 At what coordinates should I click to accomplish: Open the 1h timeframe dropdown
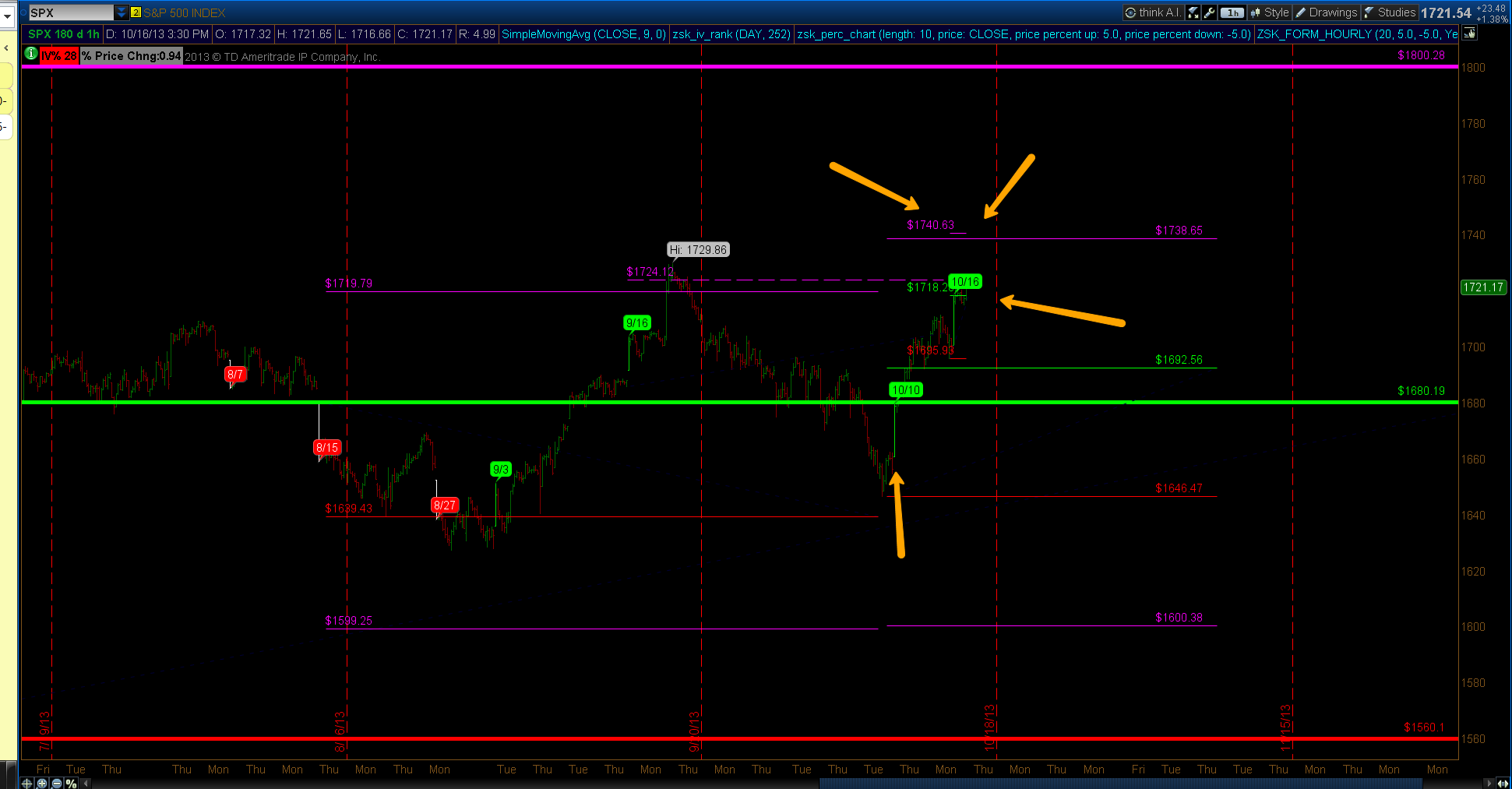(x=1232, y=12)
